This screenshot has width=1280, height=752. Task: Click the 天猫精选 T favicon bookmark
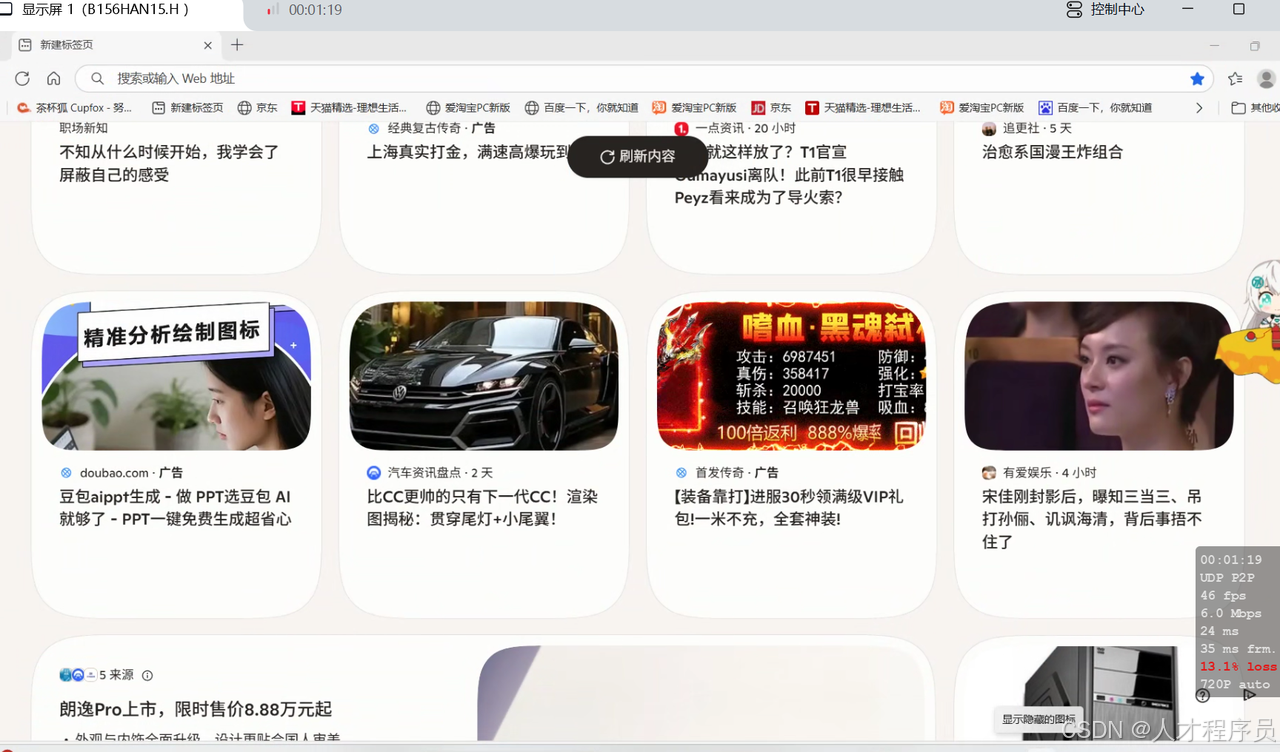(x=298, y=107)
